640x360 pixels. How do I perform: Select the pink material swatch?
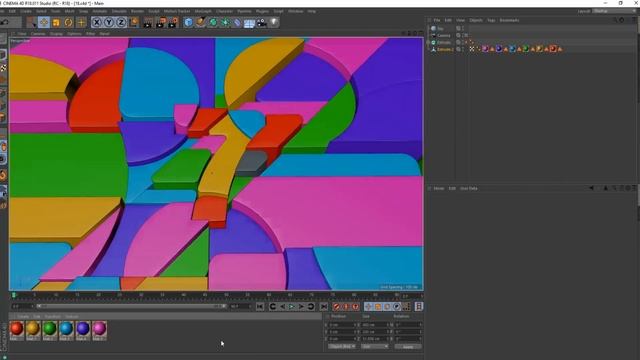point(99,330)
